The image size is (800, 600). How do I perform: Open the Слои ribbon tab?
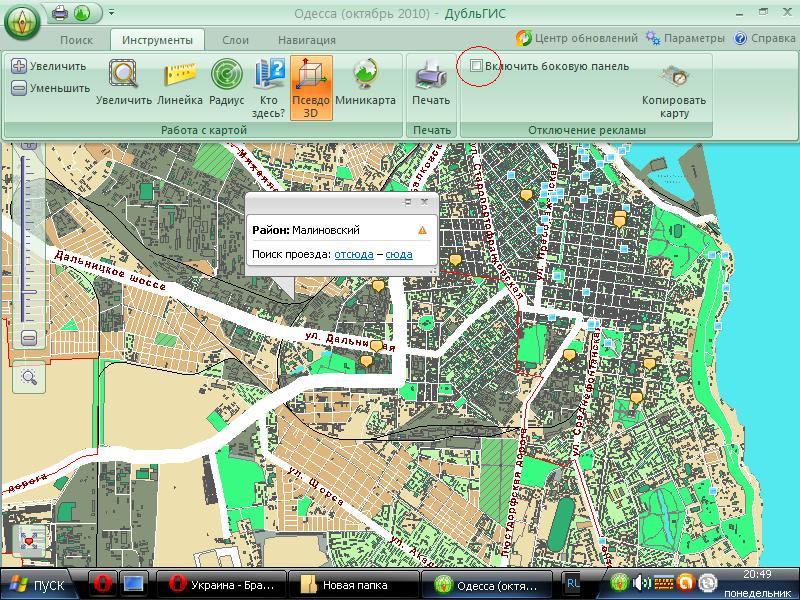pos(235,40)
